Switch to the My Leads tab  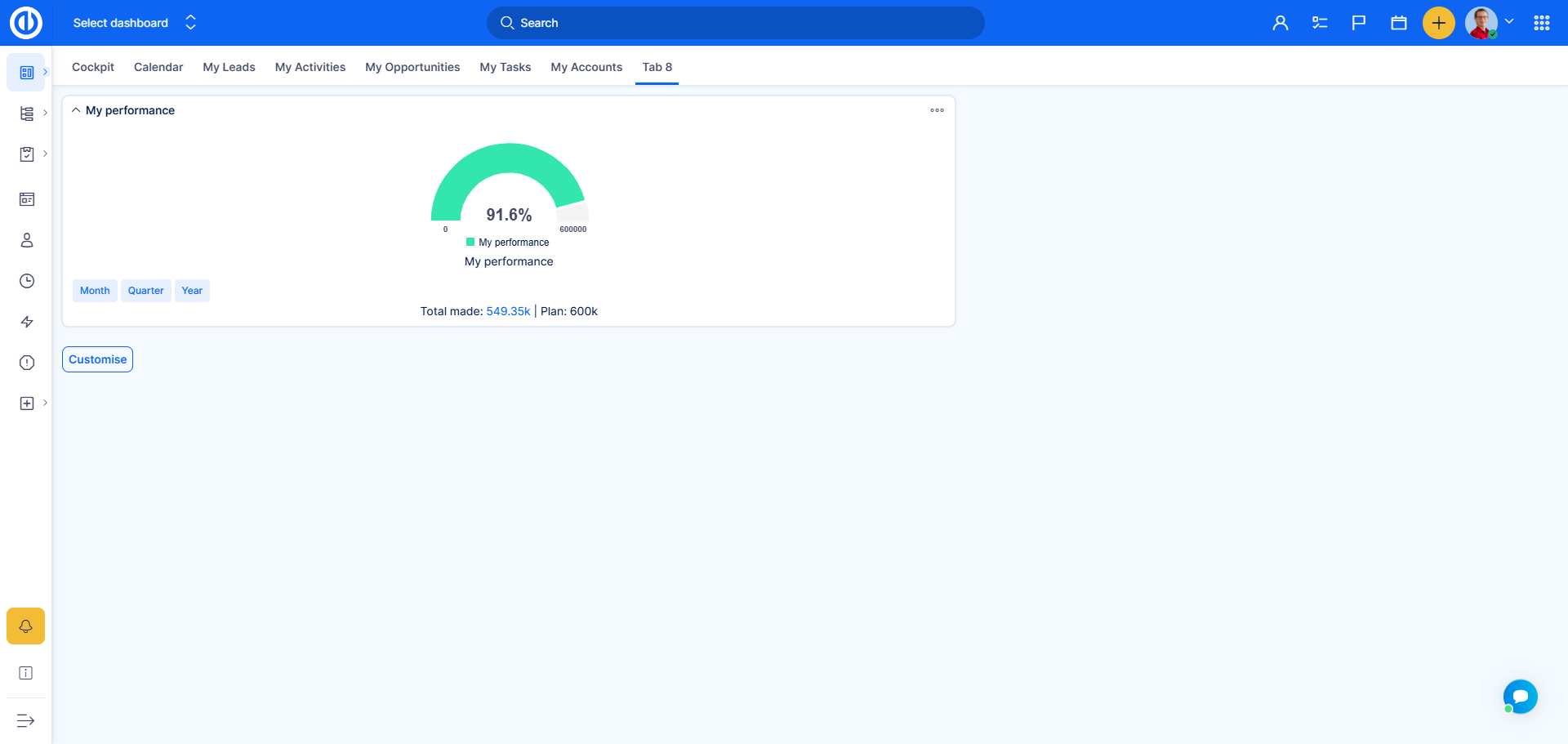[x=229, y=67]
